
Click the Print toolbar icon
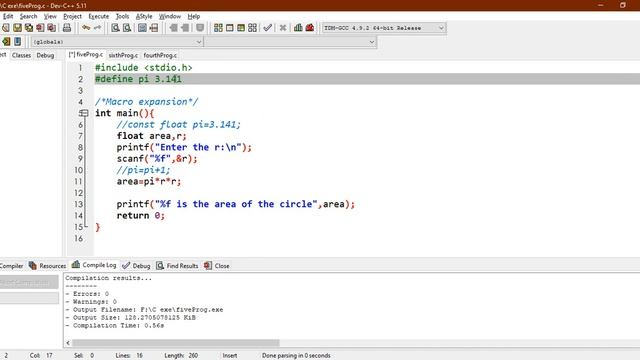[67, 28]
